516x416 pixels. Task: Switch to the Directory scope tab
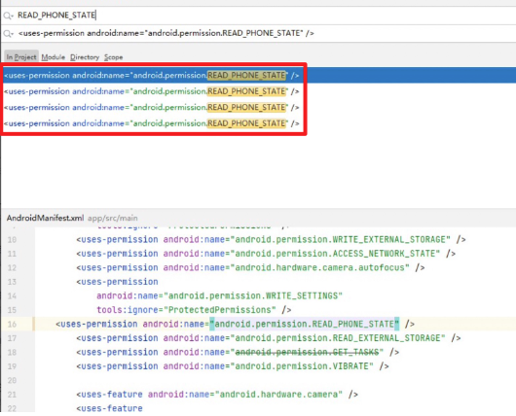[x=84, y=57]
